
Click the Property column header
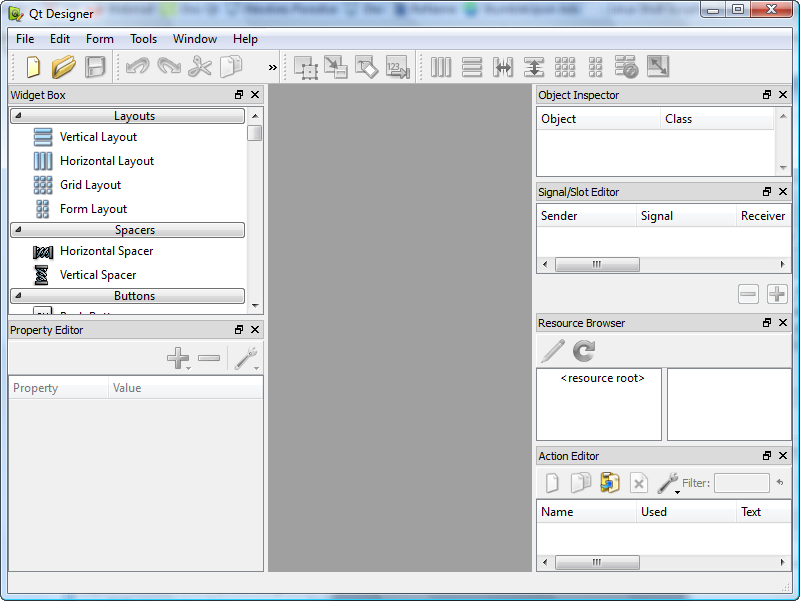point(58,388)
